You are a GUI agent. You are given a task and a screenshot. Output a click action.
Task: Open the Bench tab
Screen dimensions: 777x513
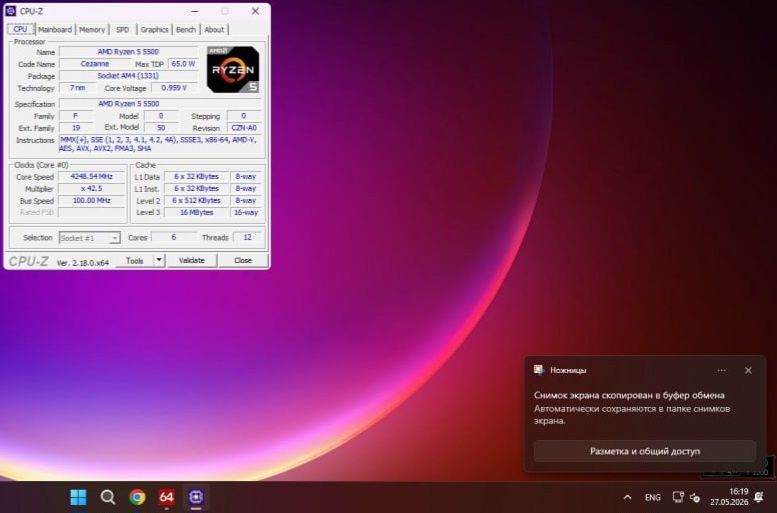tap(186, 30)
